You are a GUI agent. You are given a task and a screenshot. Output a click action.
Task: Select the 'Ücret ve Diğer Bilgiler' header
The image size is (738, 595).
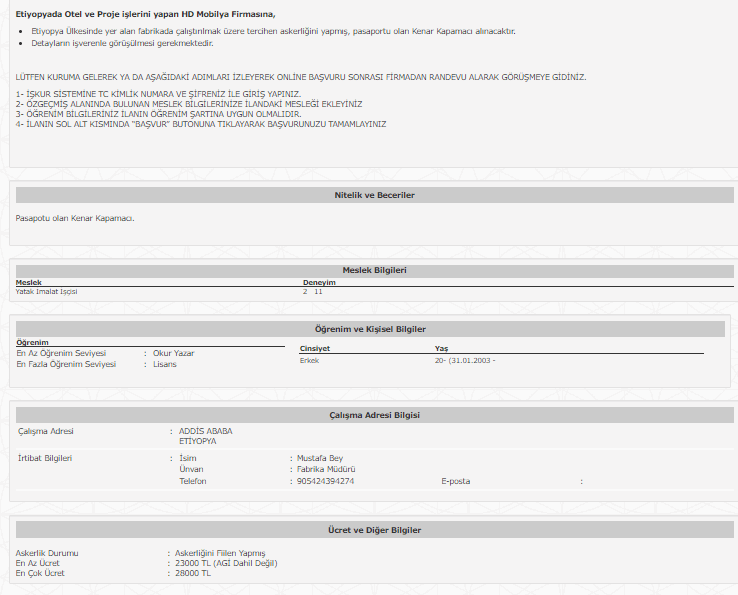pos(374,530)
